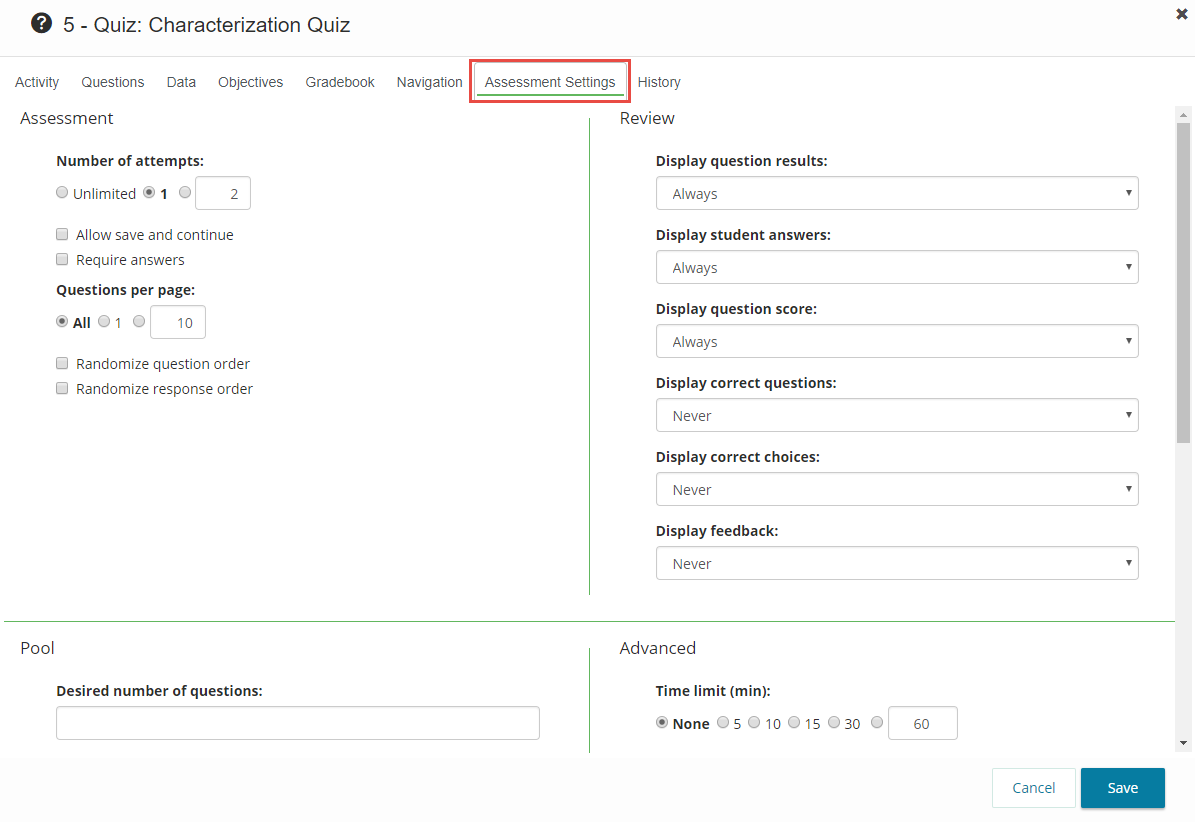Click the Desired number of questions field
1195x822 pixels.
[297, 723]
